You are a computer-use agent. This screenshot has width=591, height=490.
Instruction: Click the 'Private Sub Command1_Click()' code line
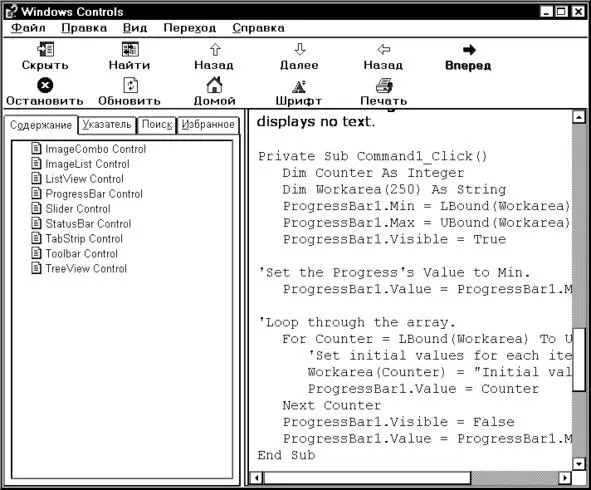(x=372, y=156)
